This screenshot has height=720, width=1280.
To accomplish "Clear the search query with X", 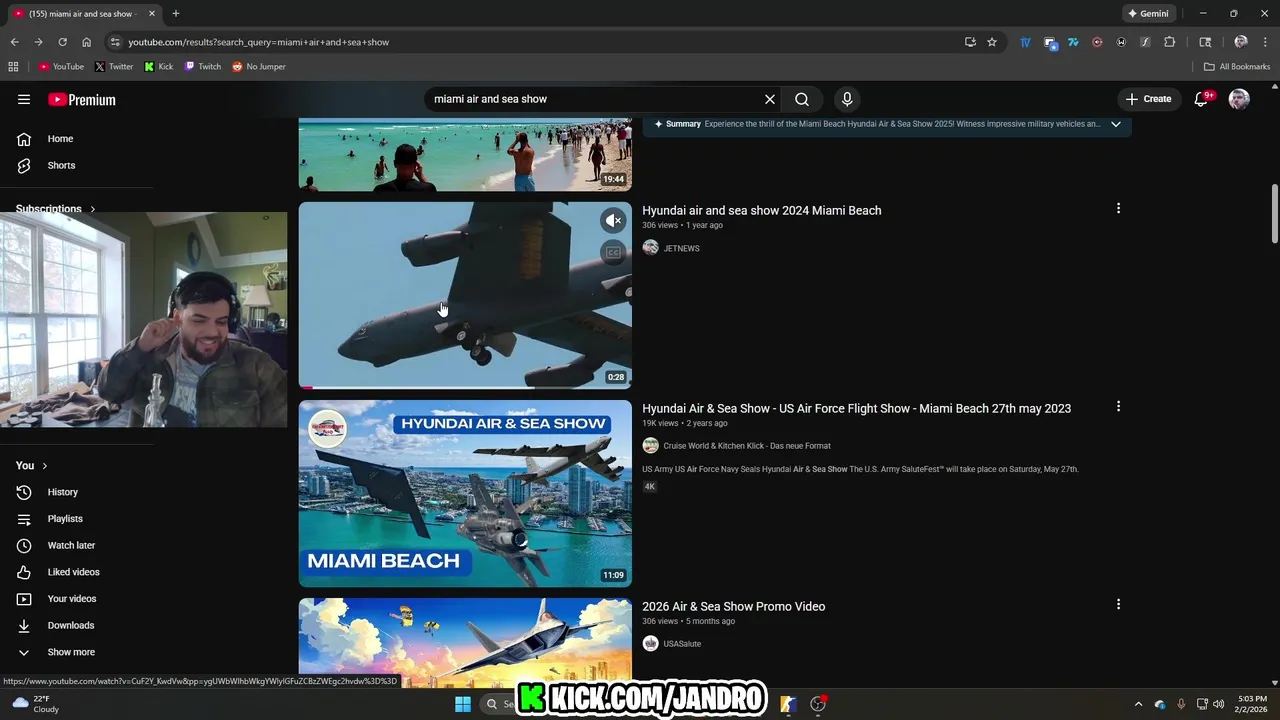I will (770, 99).
